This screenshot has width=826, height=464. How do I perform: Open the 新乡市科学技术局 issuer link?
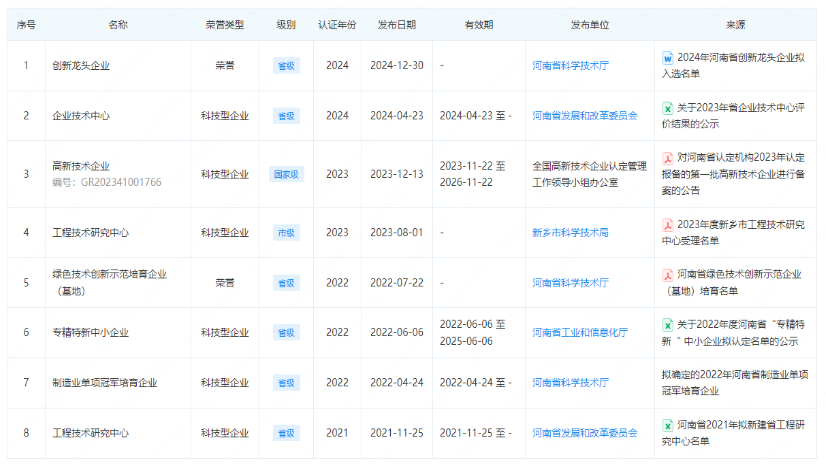(x=570, y=232)
